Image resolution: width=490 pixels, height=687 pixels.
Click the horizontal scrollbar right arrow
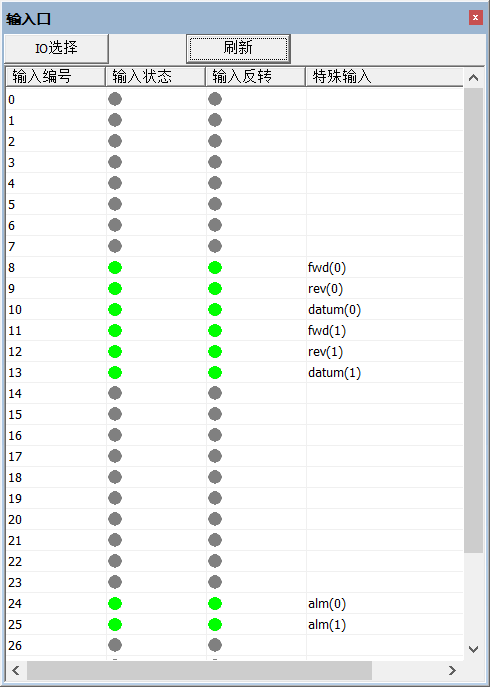[452, 670]
